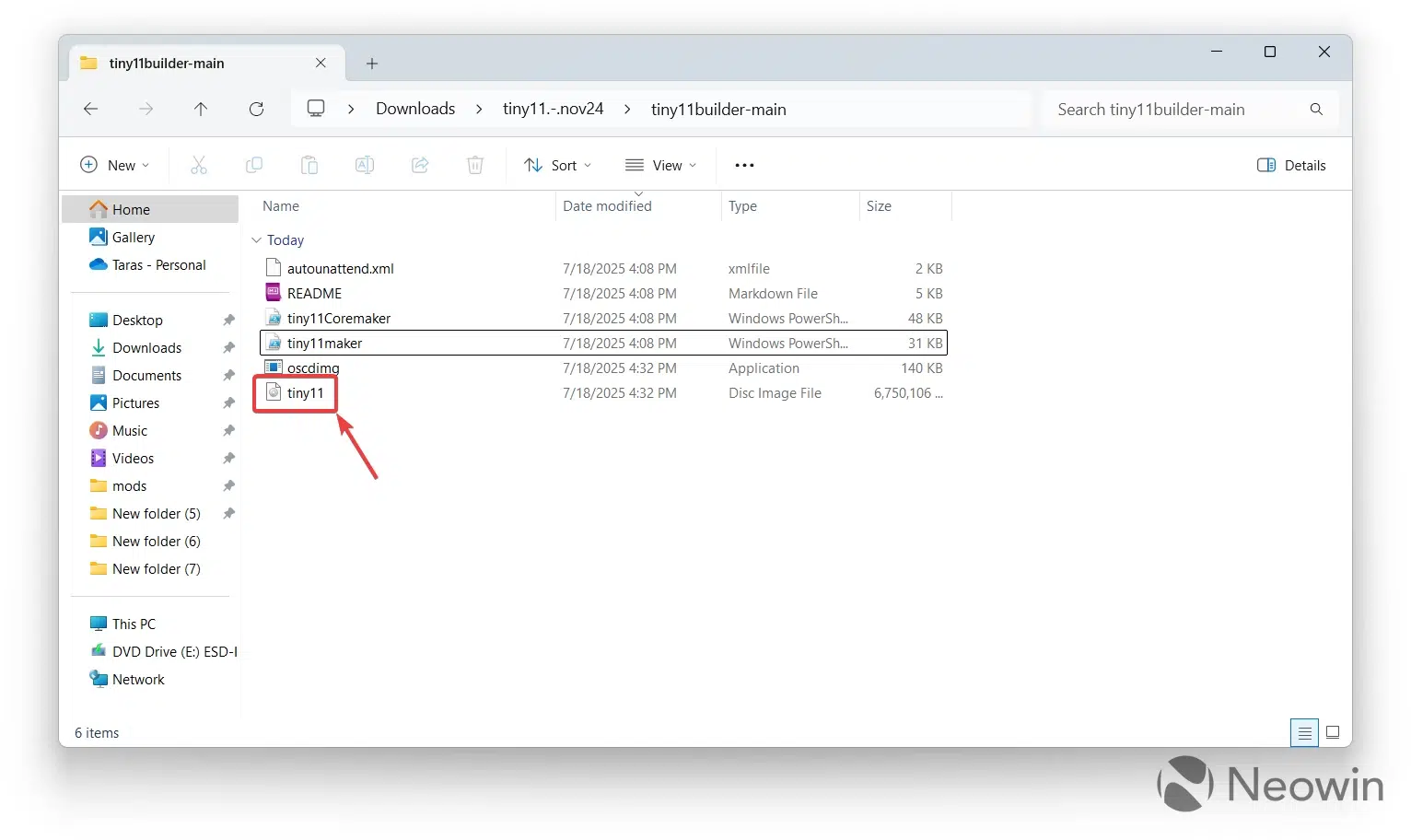
Task: Click the tiny11 disc image icon
Action: click(x=273, y=392)
